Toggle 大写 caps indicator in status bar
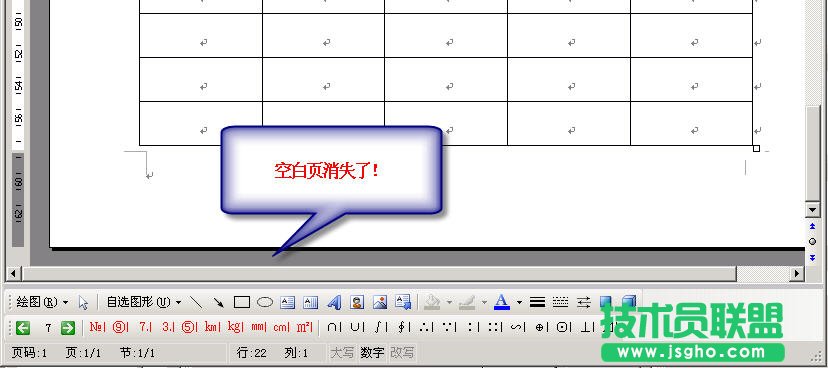This screenshot has width=828, height=368. (342, 352)
